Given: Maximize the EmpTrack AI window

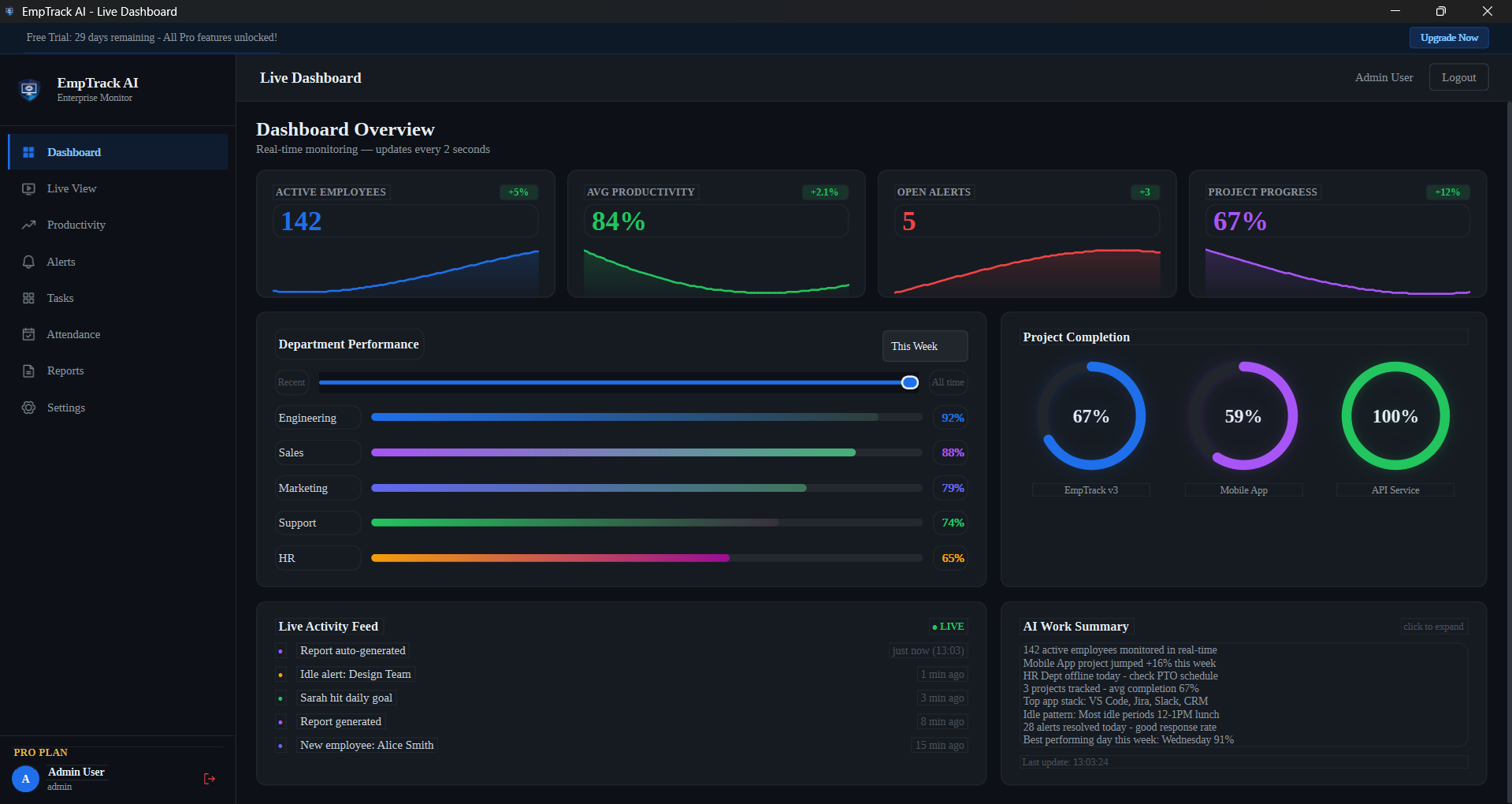Looking at the screenshot, I should (1441, 11).
